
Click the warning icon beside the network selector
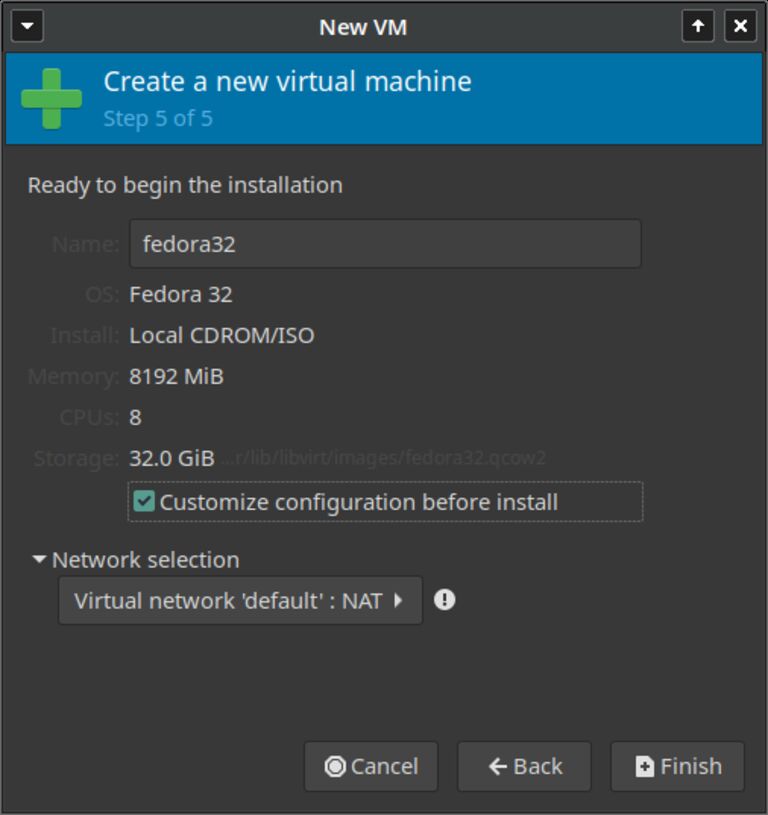point(446,600)
